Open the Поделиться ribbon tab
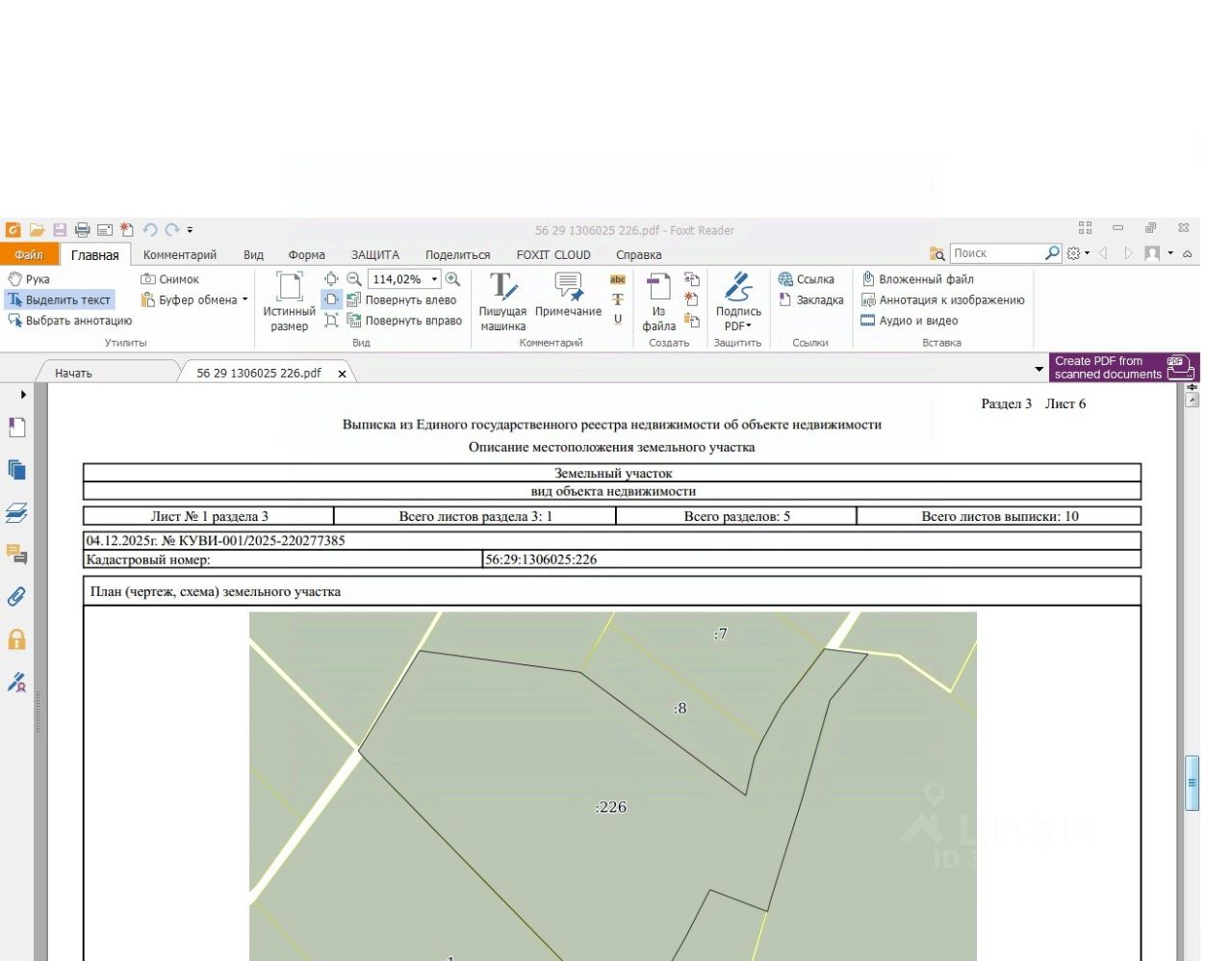The height and width of the screenshot is (961, 1232). coord(458,255)
